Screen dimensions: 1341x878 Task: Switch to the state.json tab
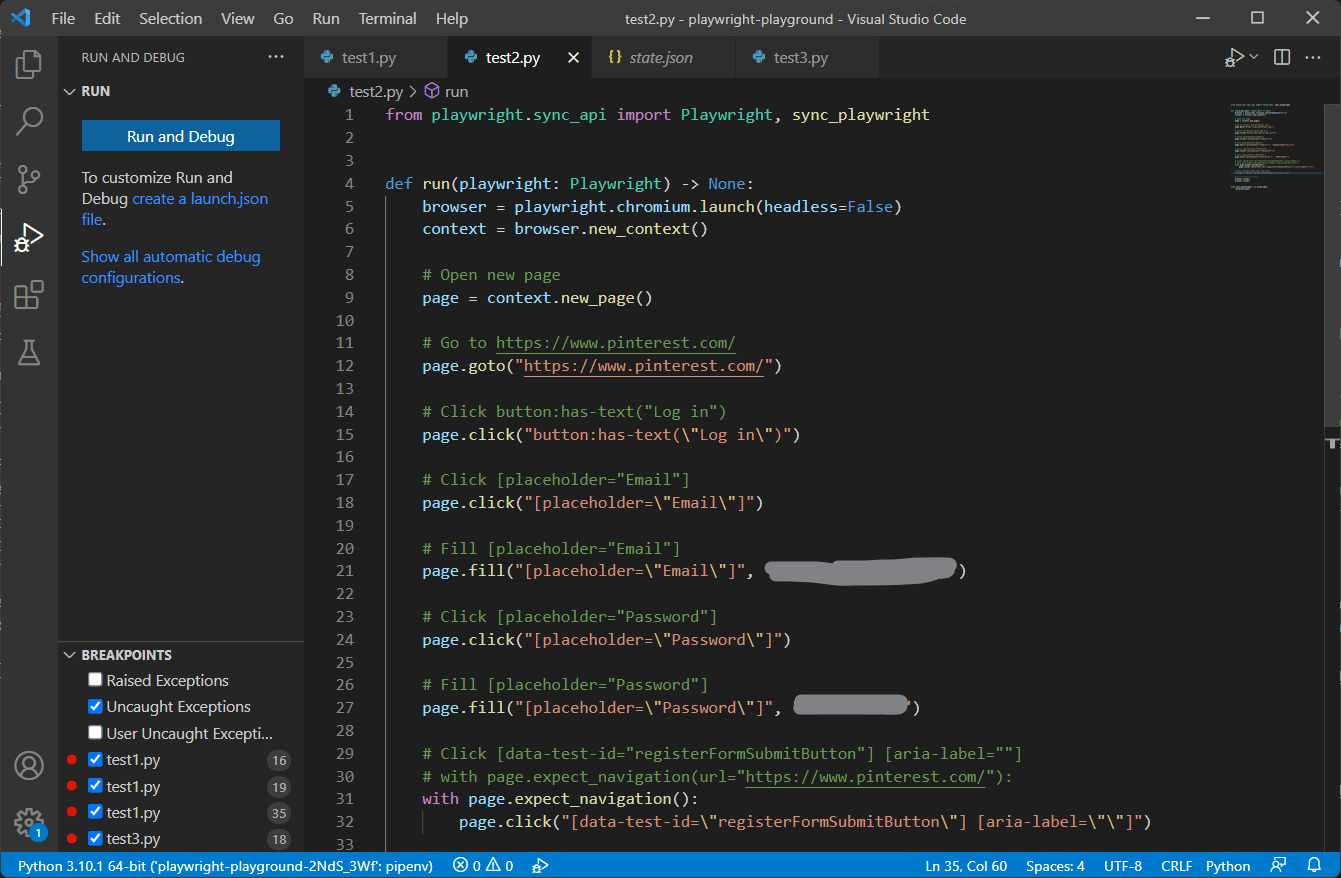click(x=660, y=58)
